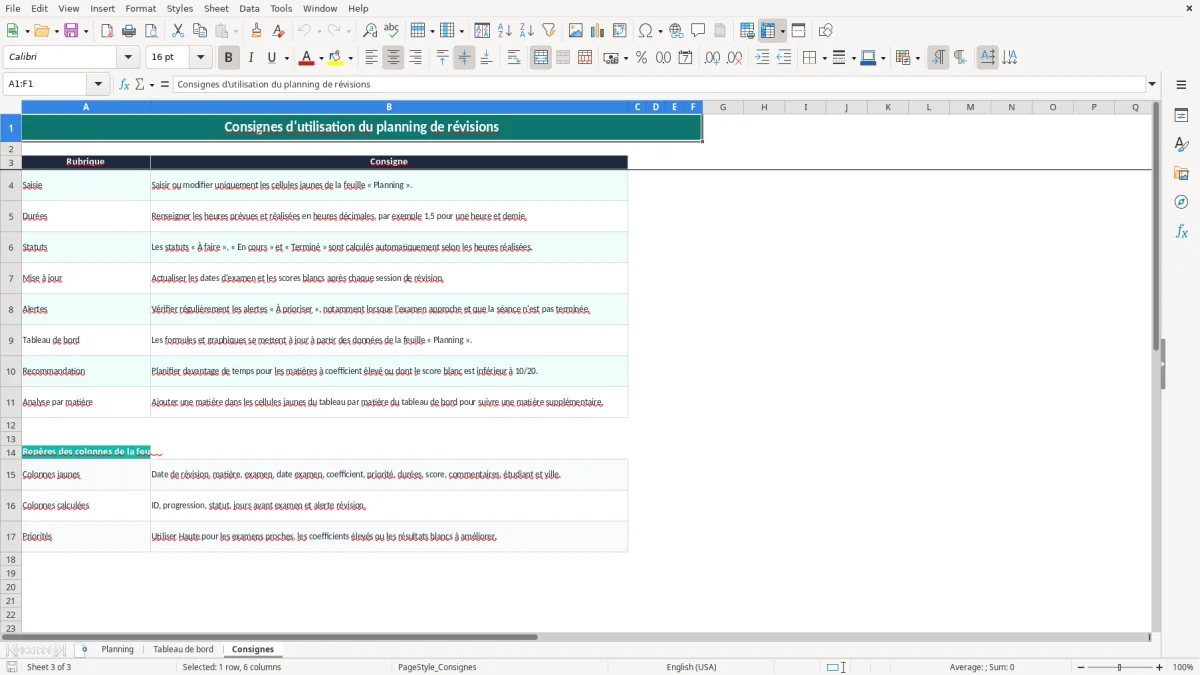Toggle Bold formatting

point(229,58)
